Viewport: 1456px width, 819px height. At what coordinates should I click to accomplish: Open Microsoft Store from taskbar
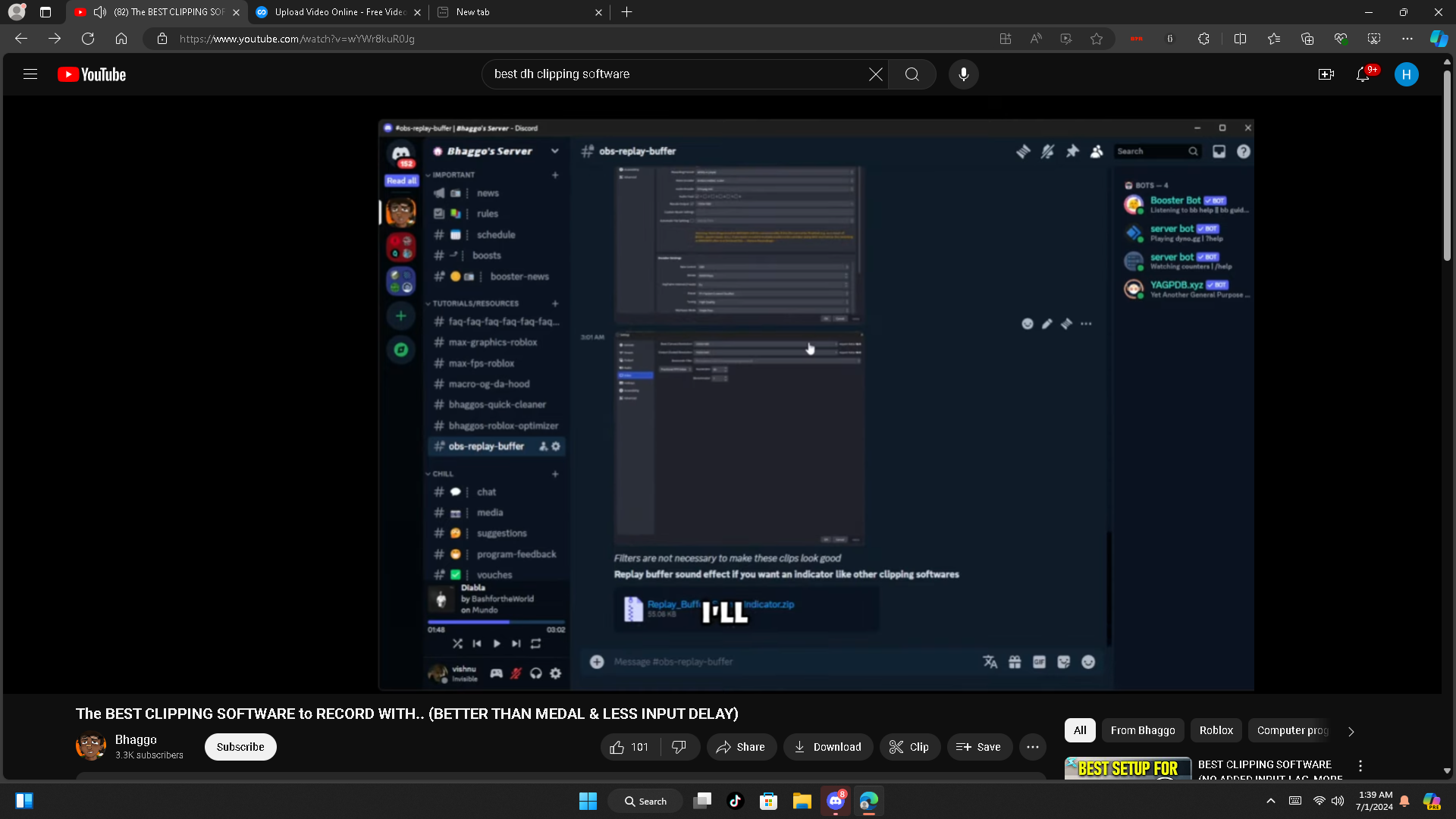pyautogui.click(x=769, y=801)
